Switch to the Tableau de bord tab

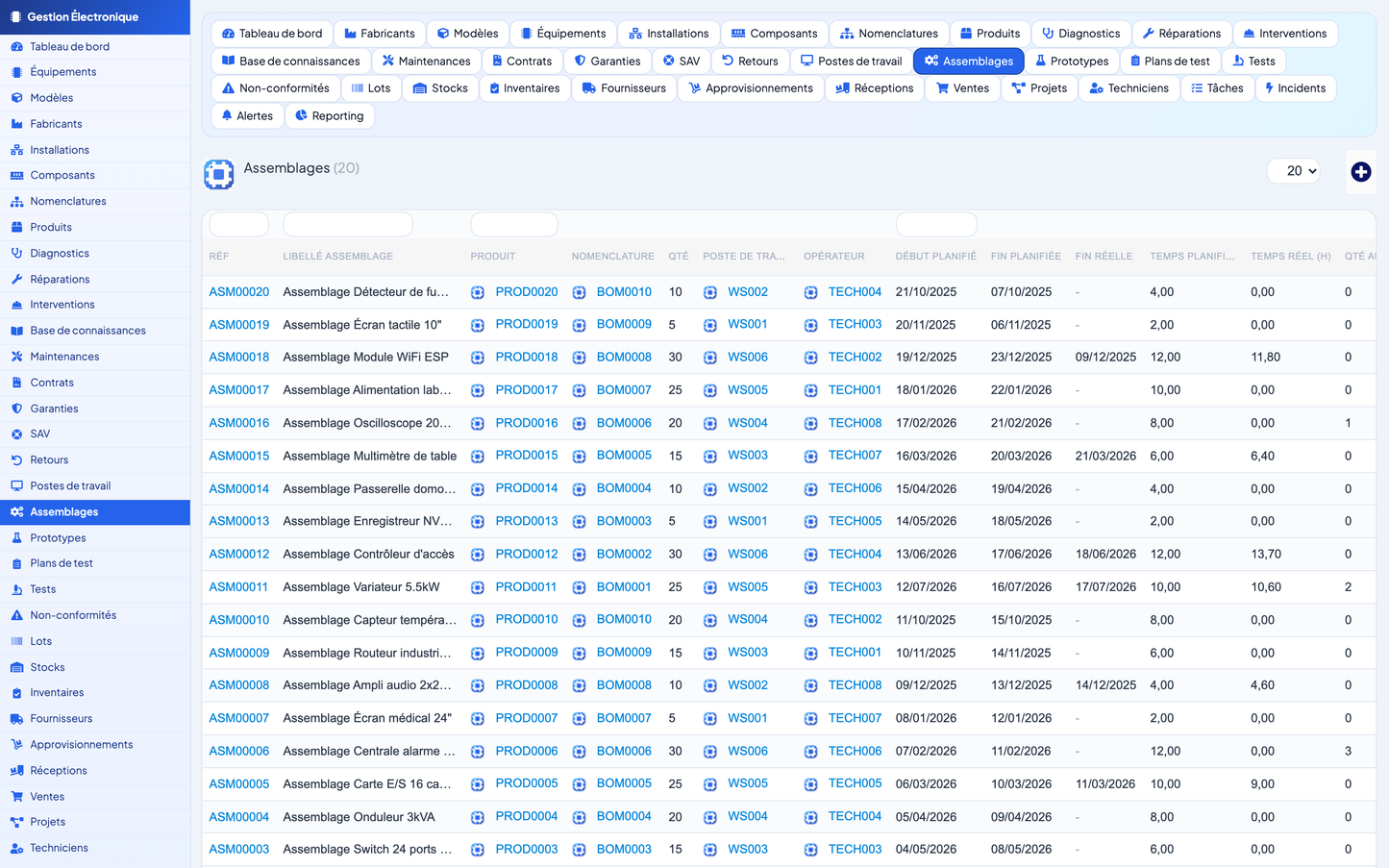point(272,34)
